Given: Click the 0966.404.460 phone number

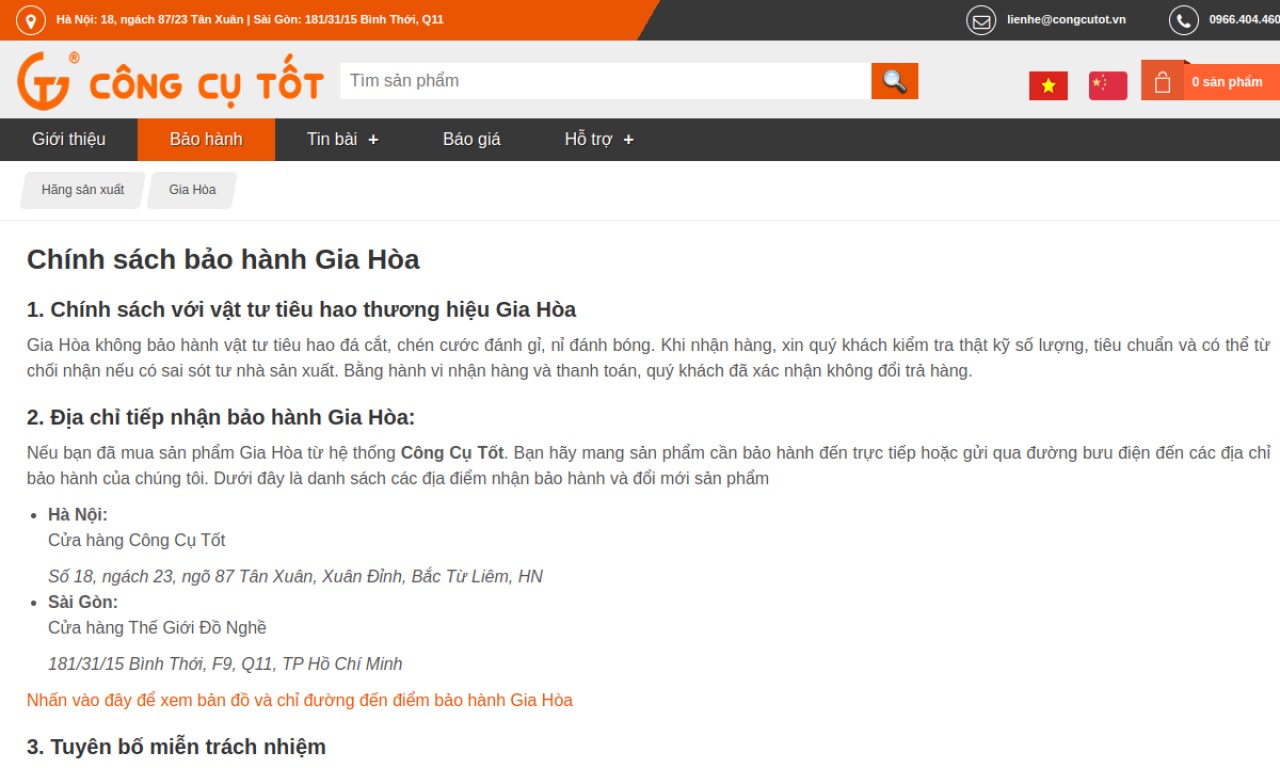Looking at the screenshot, I should click(x=1244, y=20).
